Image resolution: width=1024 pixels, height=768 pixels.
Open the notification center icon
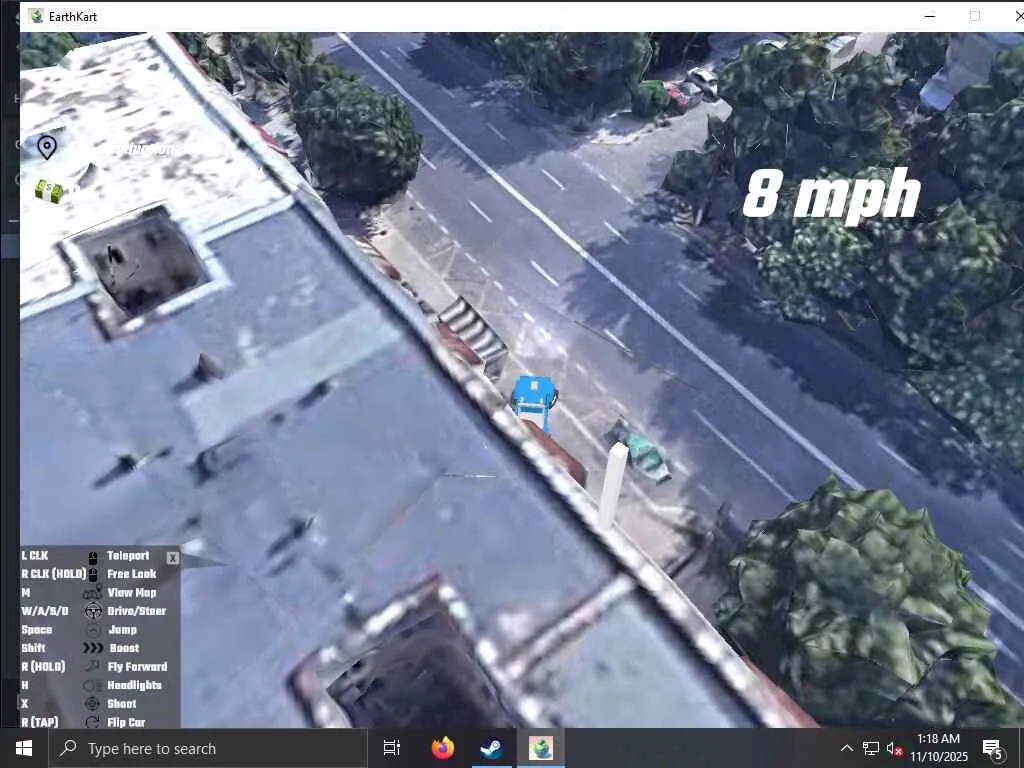point(993,748)
